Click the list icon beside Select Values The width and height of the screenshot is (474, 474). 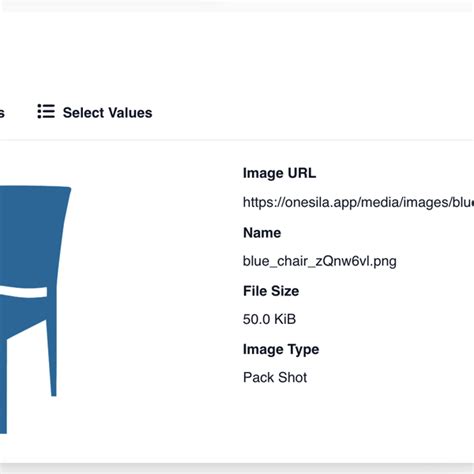(46, 111)
